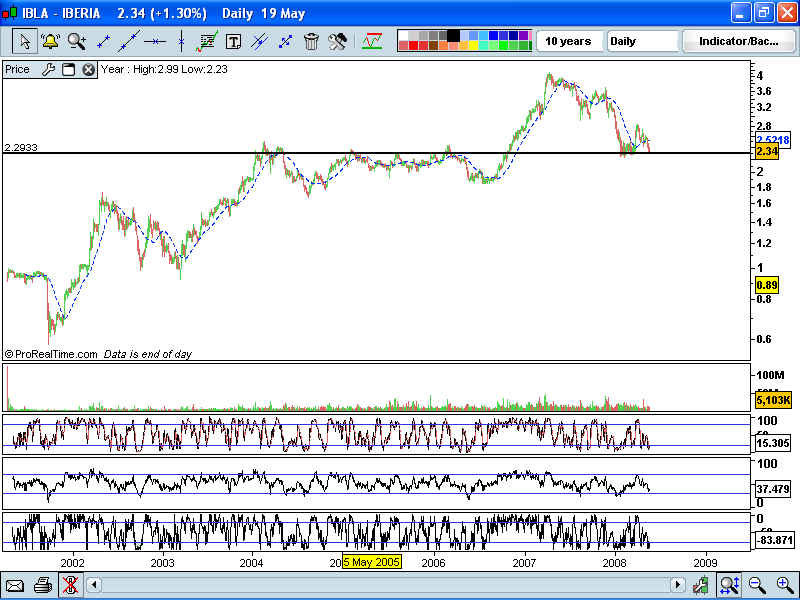The width and height of the screenshot is (800, 600).
Task: Click the zoom in magnifier
Action: coord(785,585)
